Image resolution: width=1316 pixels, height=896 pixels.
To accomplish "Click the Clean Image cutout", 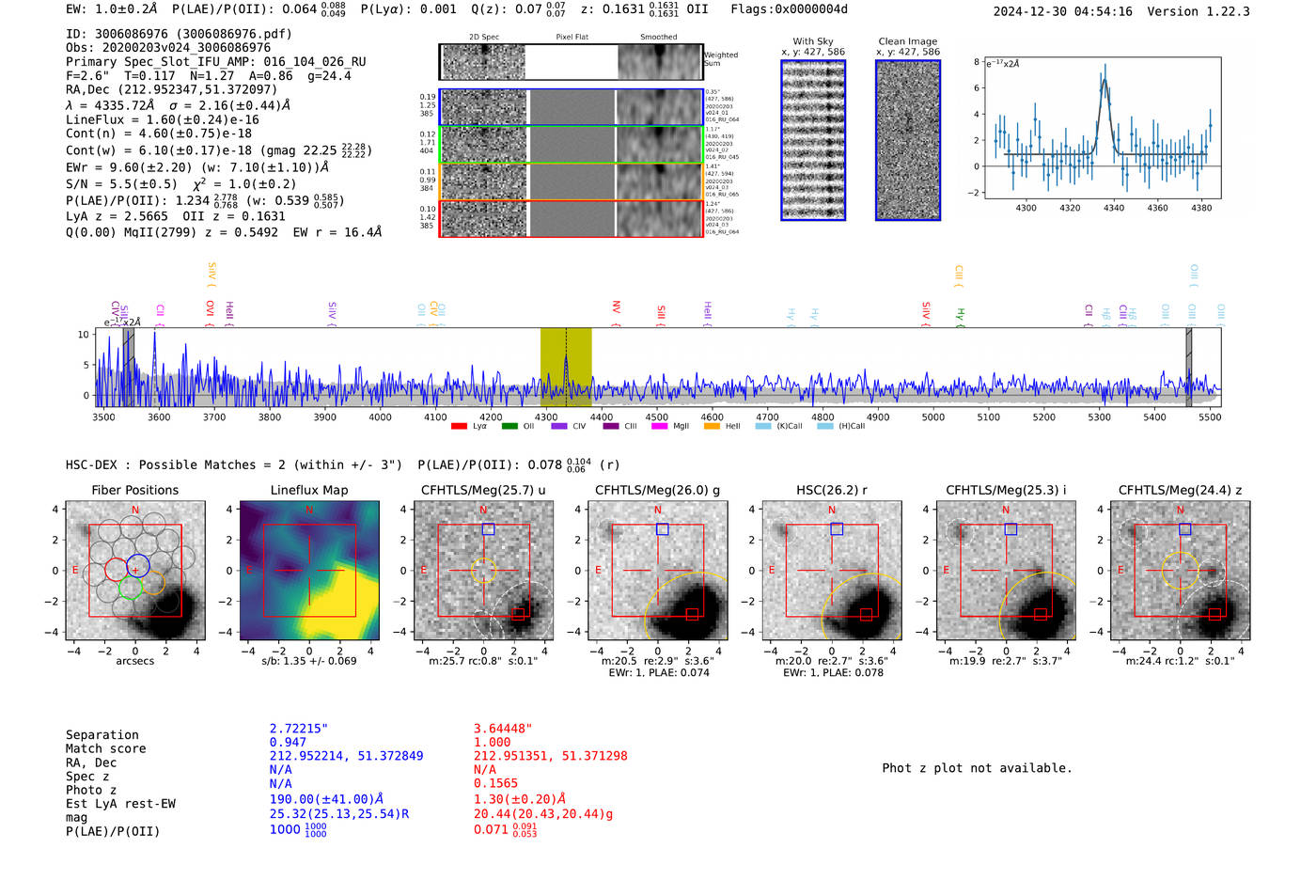I will [908, 140].
